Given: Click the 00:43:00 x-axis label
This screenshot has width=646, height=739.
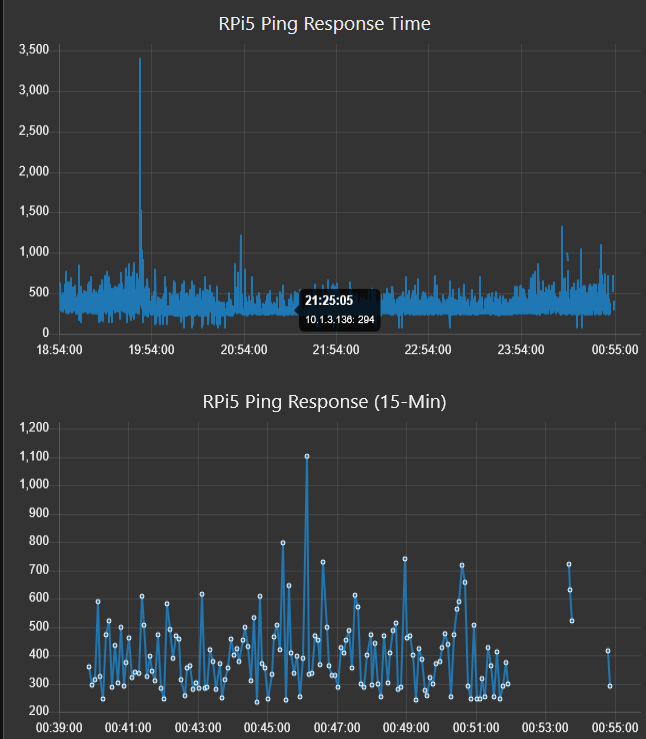Looking at the screenshot, I should click(x=198, y=728).
